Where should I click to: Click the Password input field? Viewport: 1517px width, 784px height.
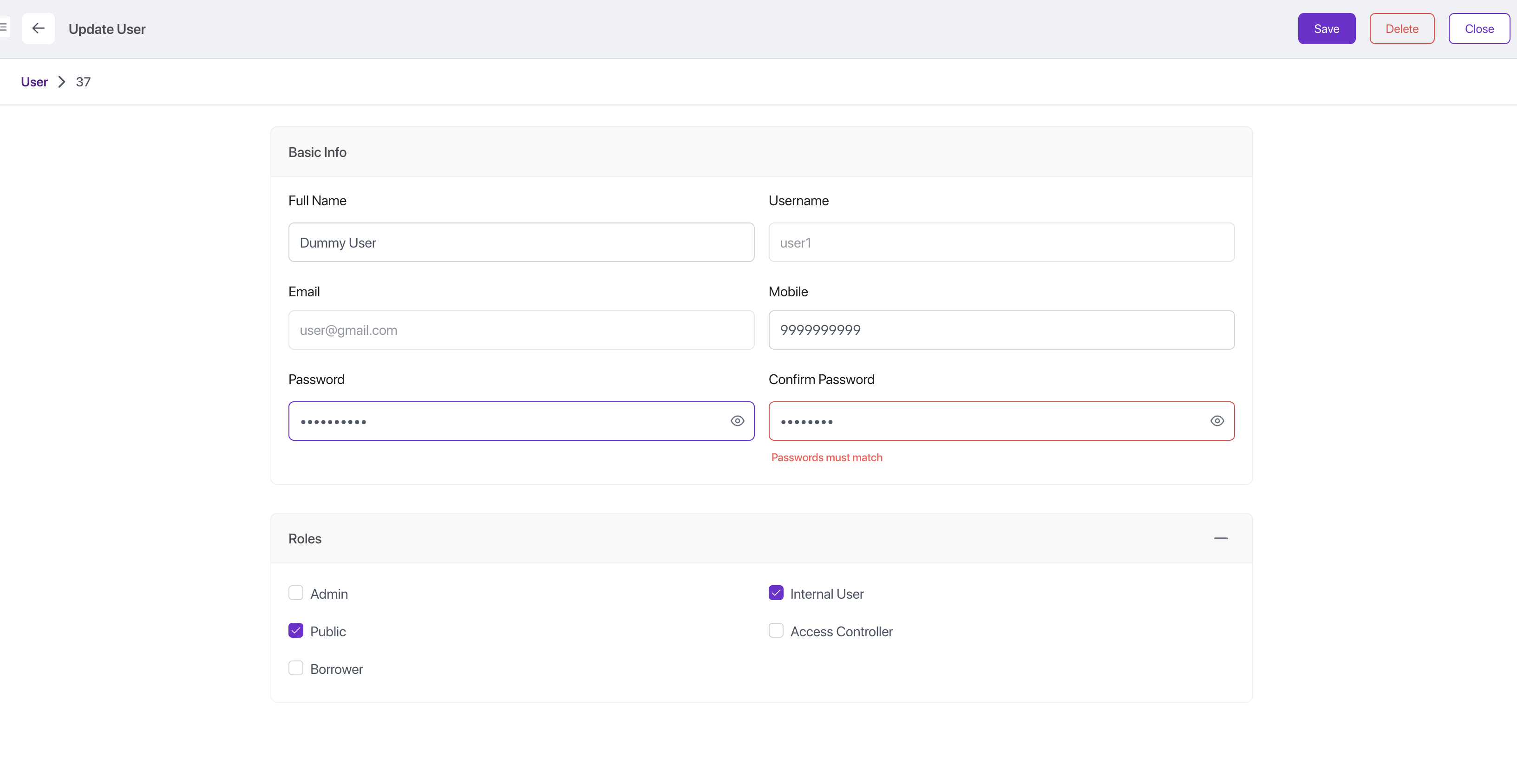[x=506, y=421]
